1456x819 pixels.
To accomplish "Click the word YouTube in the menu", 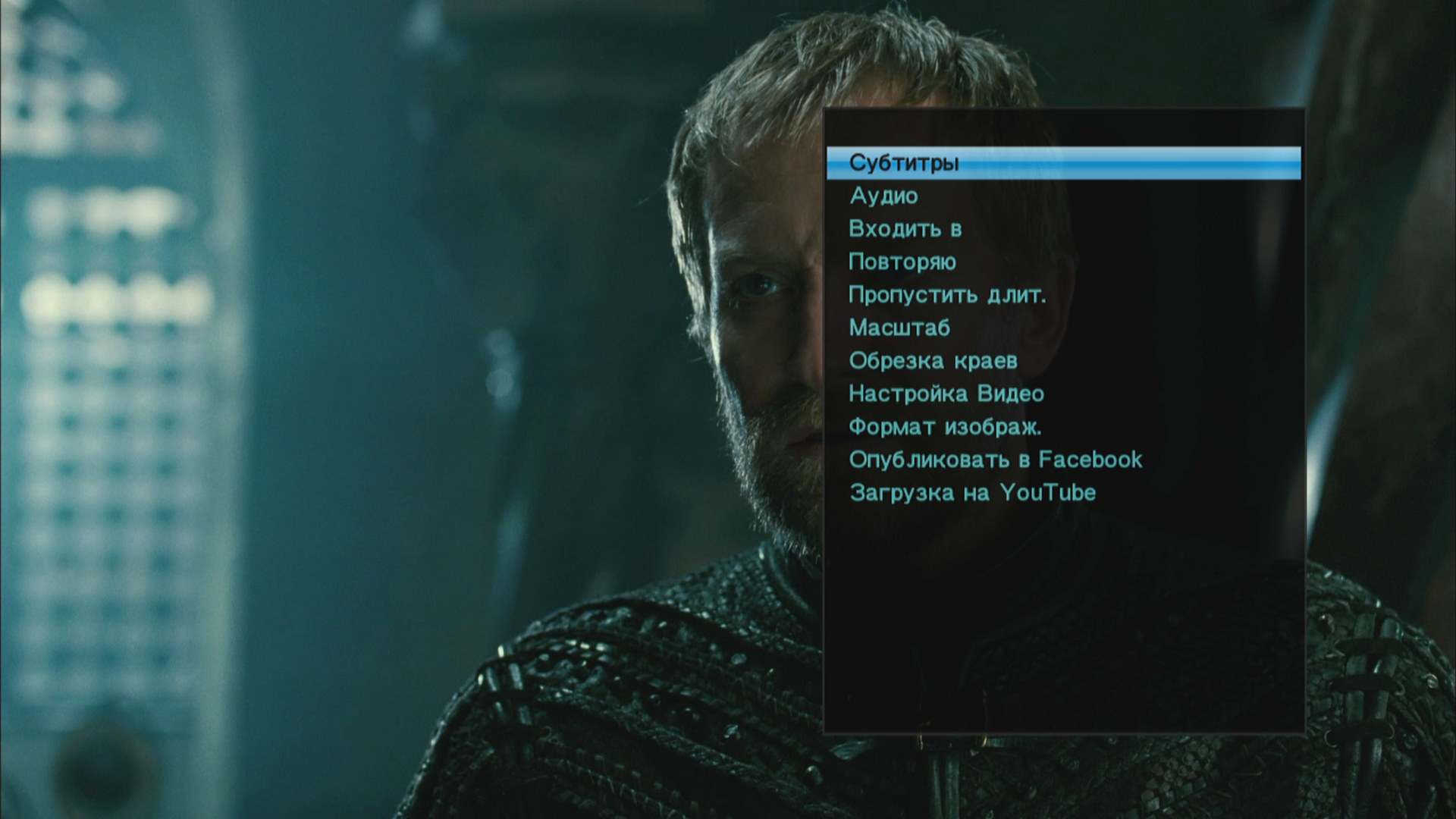I will point(1048,493).
